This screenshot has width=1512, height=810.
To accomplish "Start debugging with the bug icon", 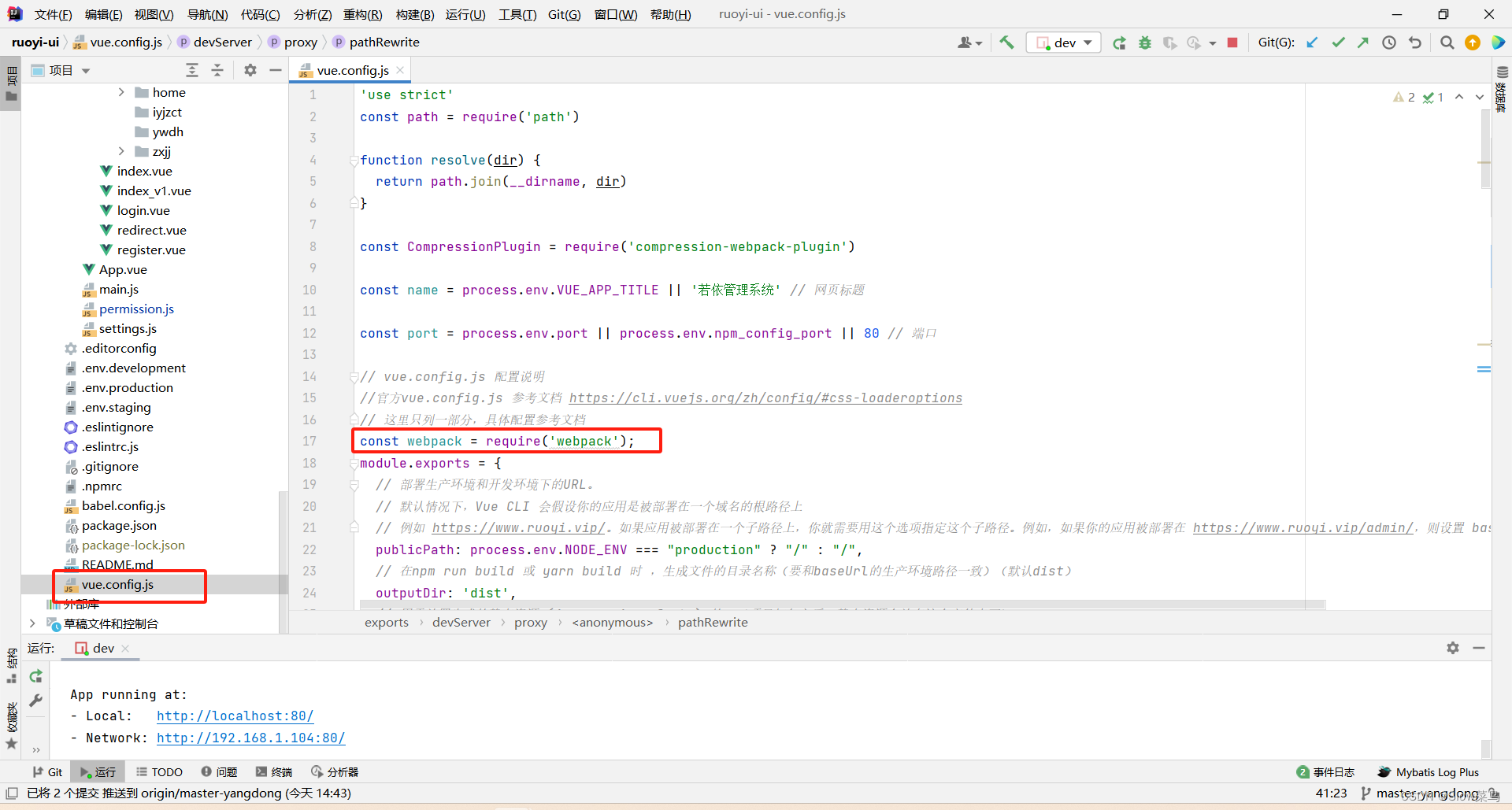I will point(1145,43).
